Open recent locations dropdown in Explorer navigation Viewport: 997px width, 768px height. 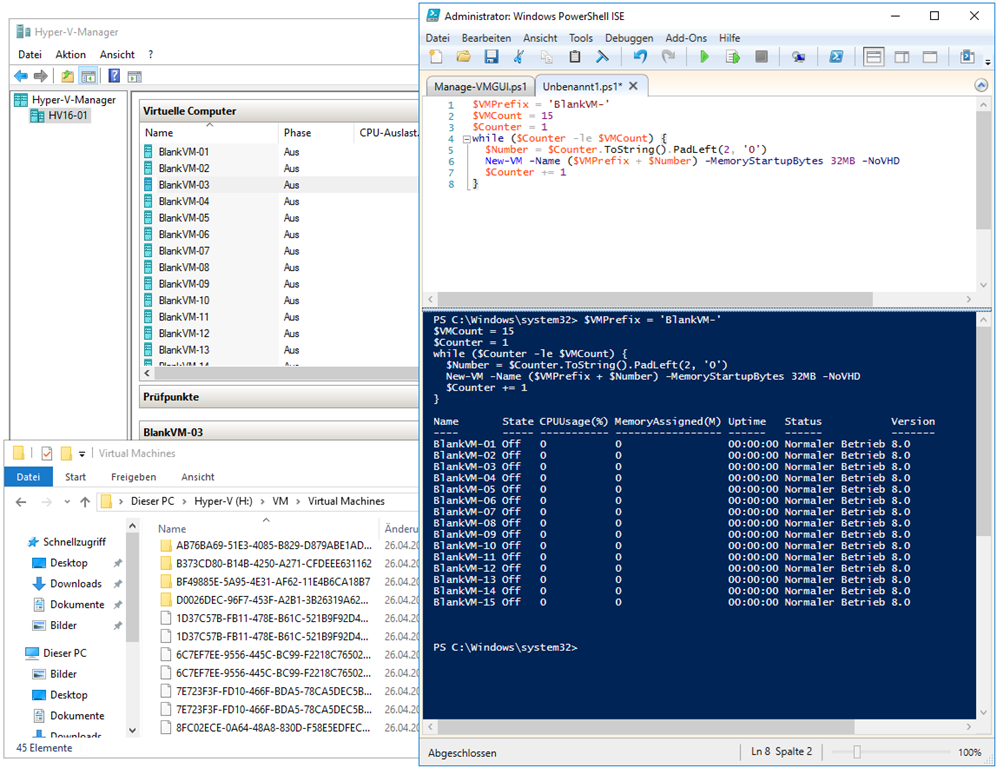(x=67, y=502)
